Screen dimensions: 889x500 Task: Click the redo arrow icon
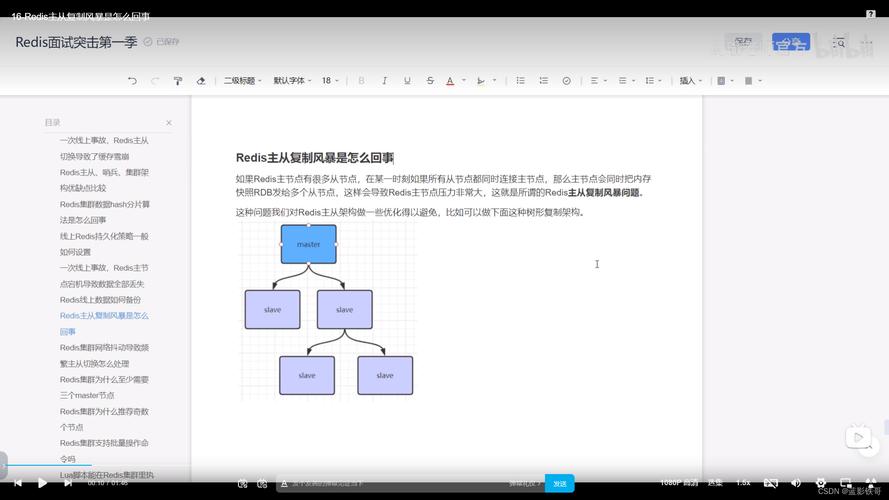coord(155,81)
